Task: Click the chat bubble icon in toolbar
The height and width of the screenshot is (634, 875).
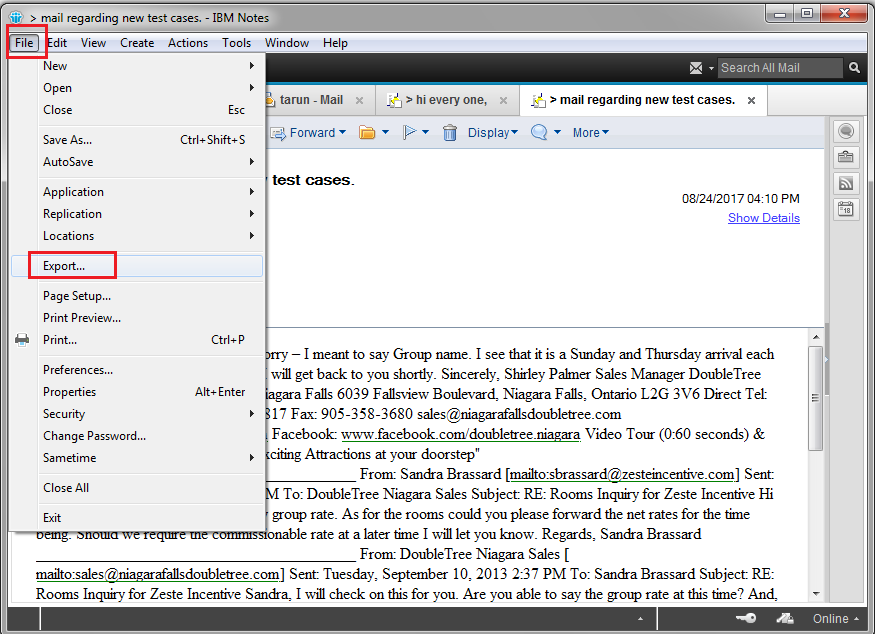Action: tap(539, 132)
